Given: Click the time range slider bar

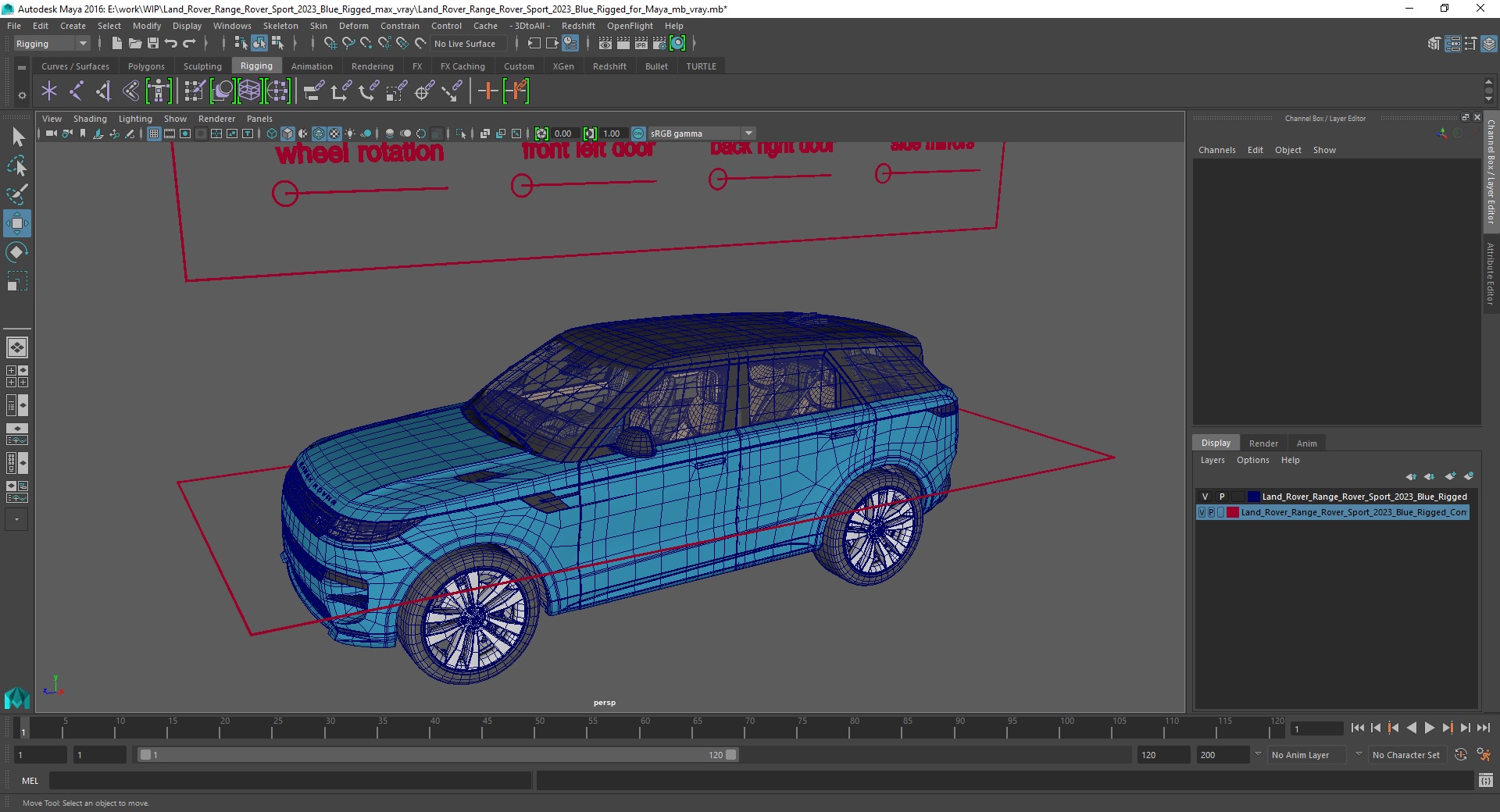Looking at the screenshot, I should pos(437,755).
